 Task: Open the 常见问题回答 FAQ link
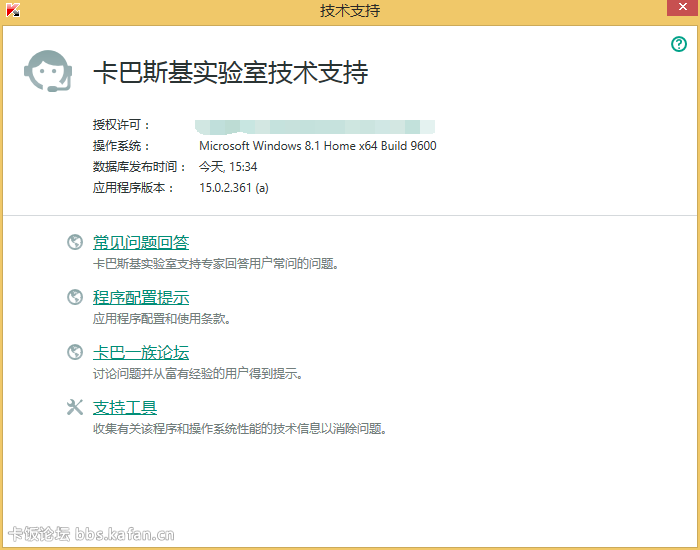click(141, 242)
